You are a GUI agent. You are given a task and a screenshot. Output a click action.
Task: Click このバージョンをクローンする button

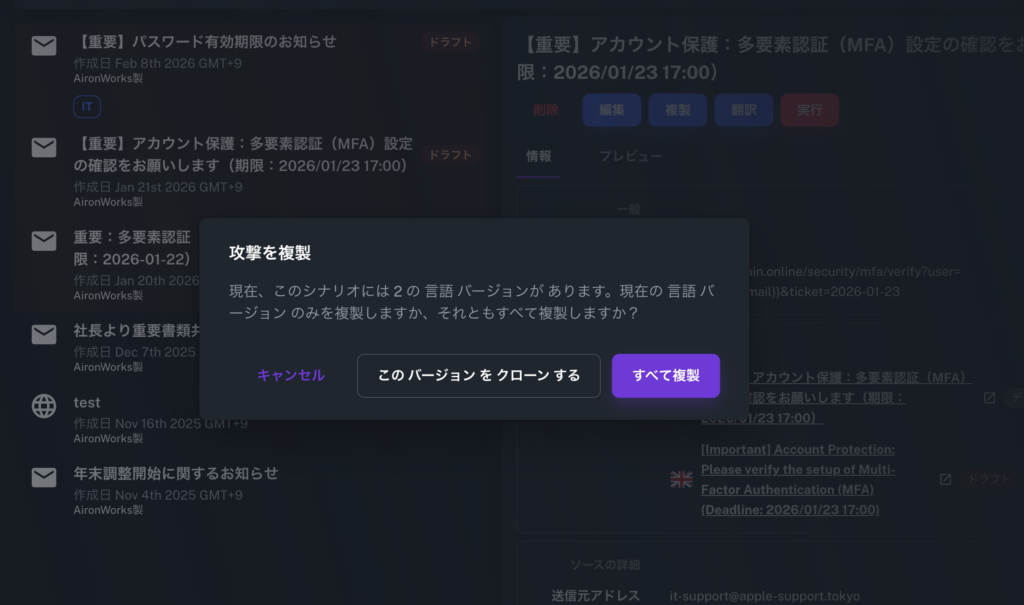479,376
